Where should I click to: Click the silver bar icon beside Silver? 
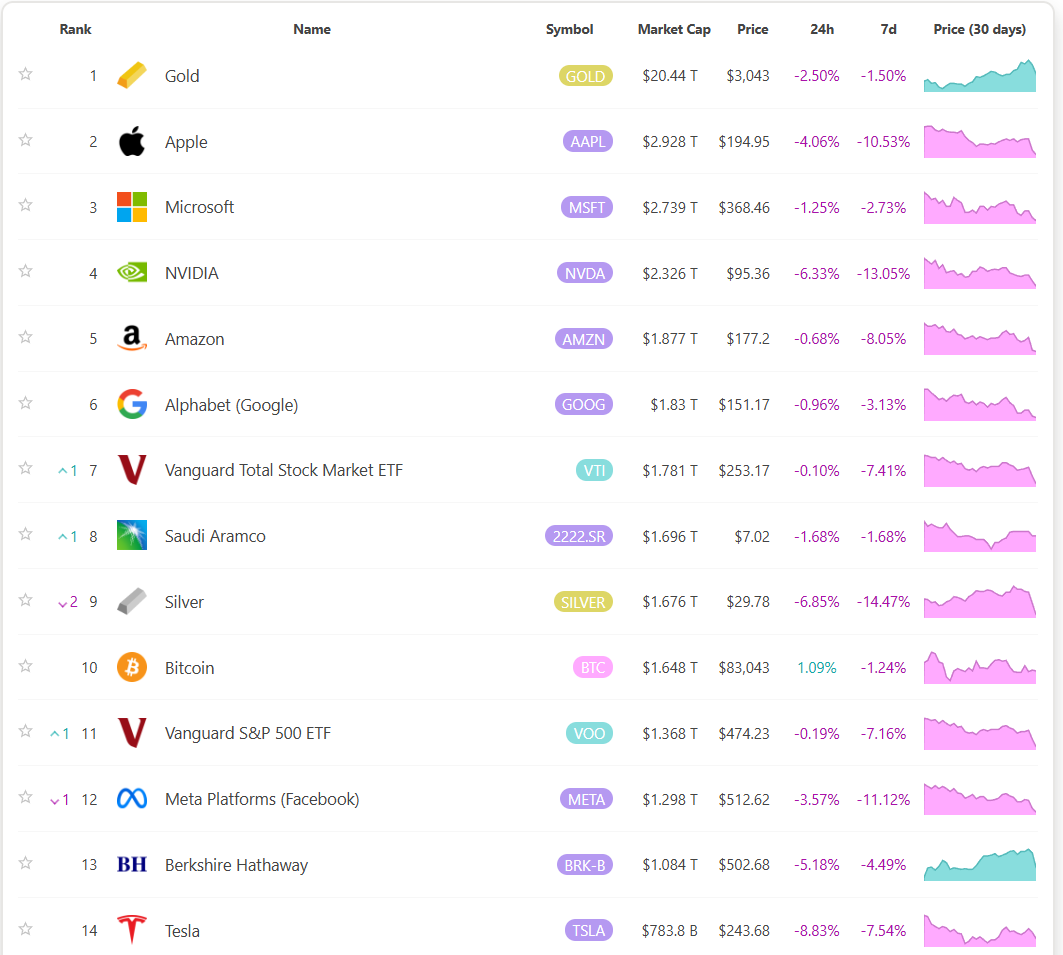[131, 601]
